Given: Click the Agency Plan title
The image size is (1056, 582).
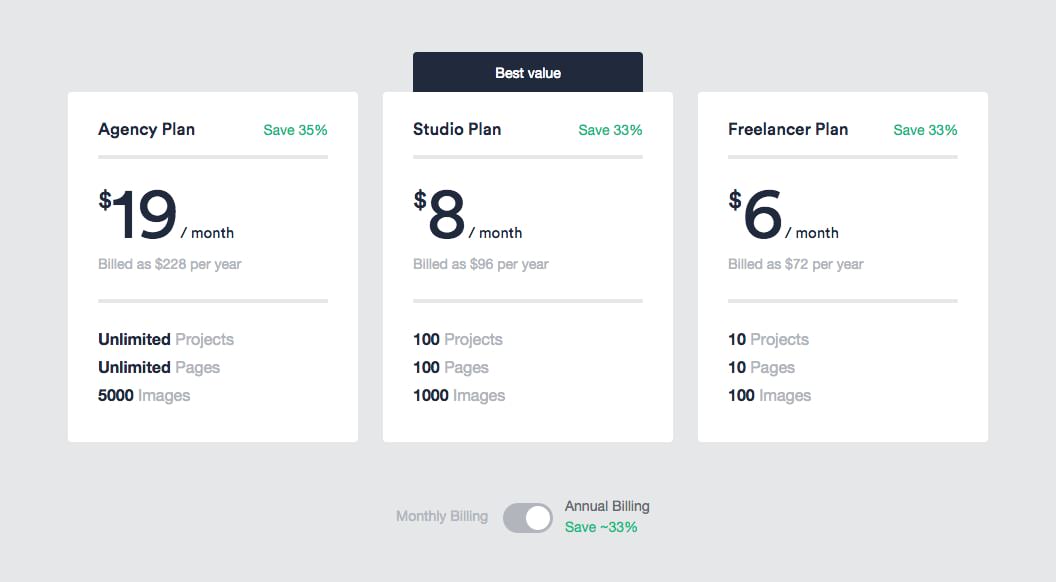Looking at the screenshot, I should [146, 129].
